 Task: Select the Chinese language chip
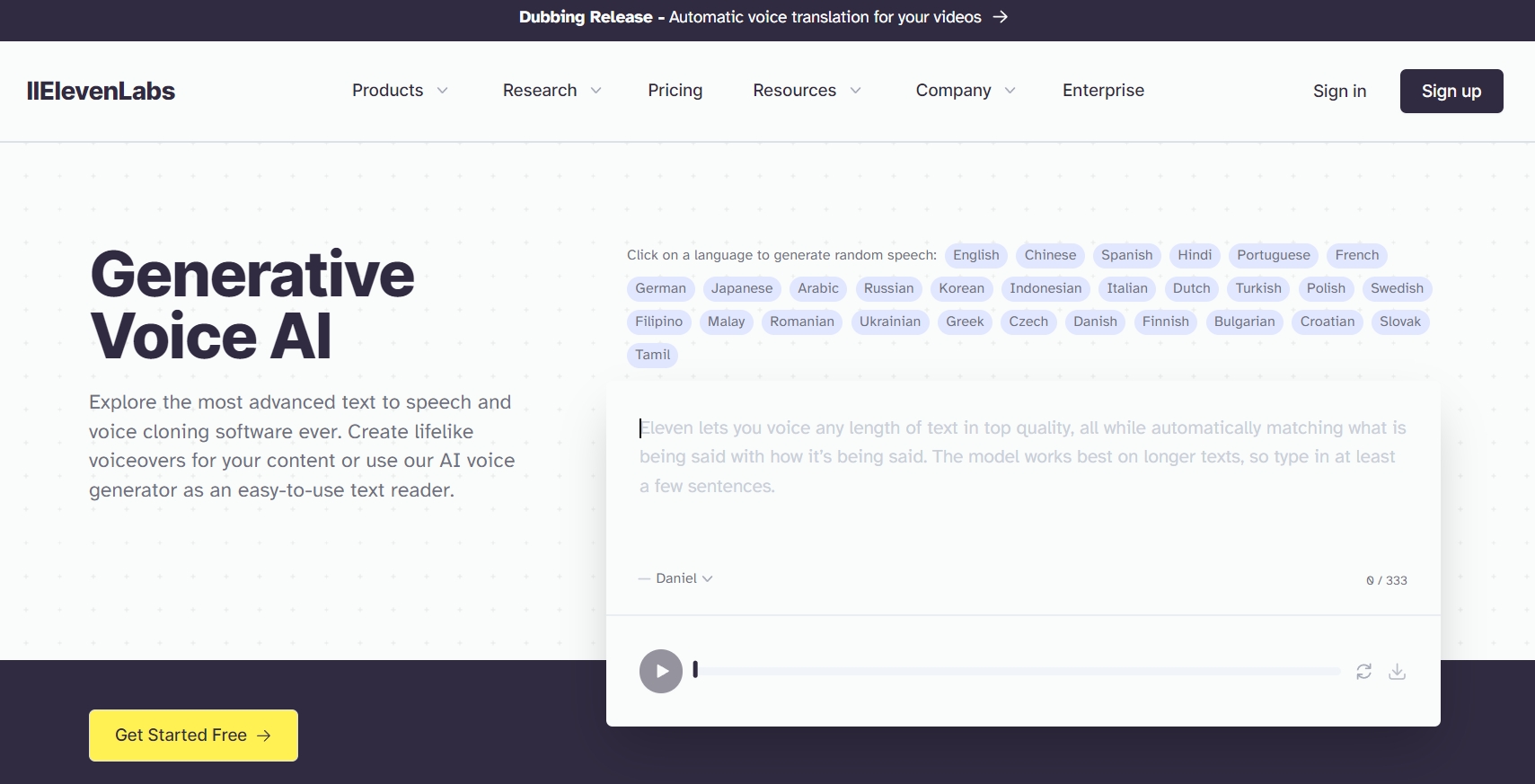(x=1050, y=255)
